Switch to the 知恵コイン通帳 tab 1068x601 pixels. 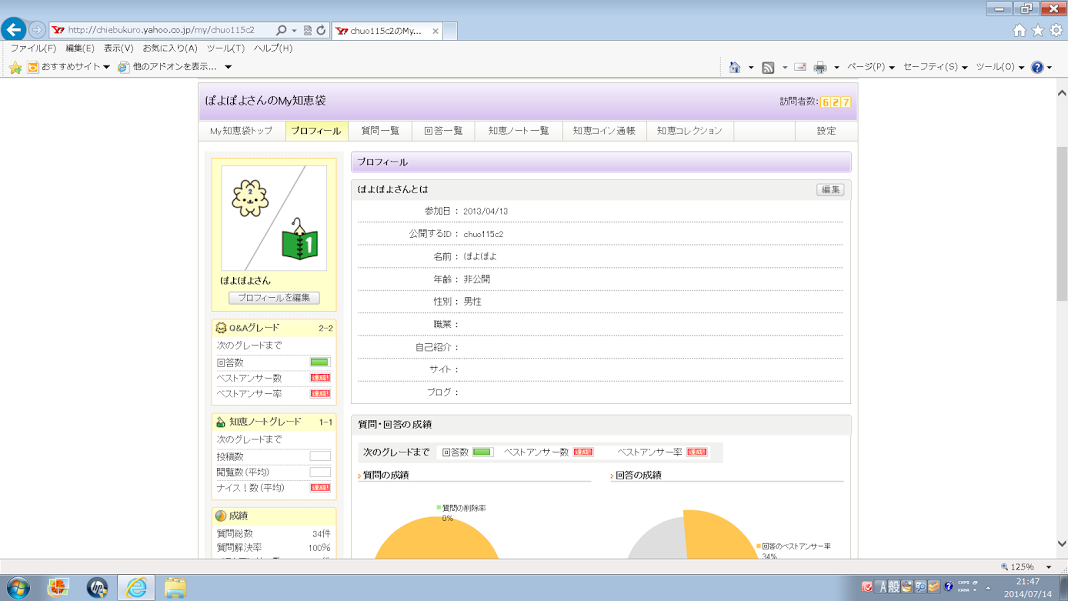604,131
